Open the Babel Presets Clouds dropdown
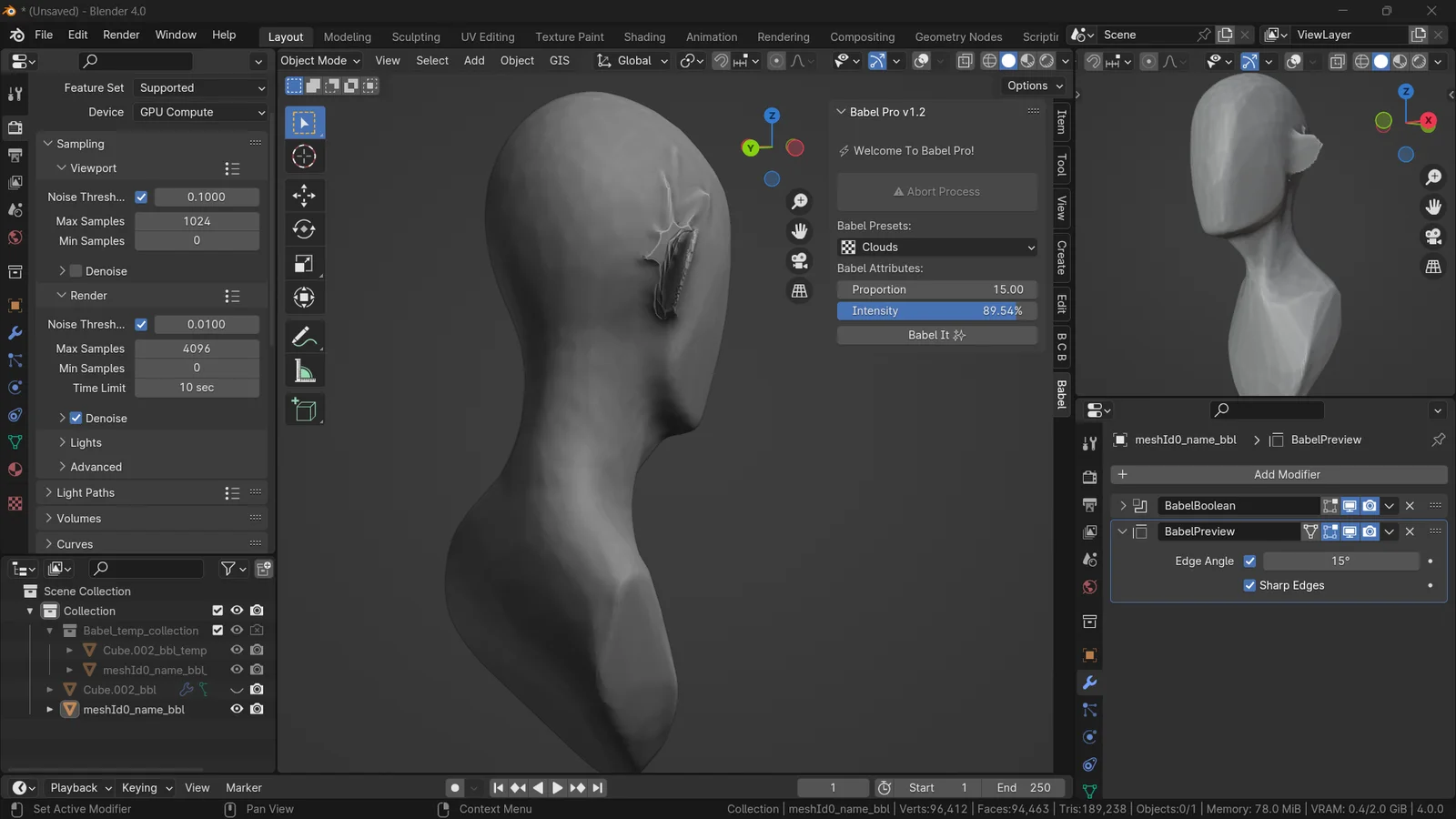Viewport: 1456px width, 819px height. click(x=936, y=247)
